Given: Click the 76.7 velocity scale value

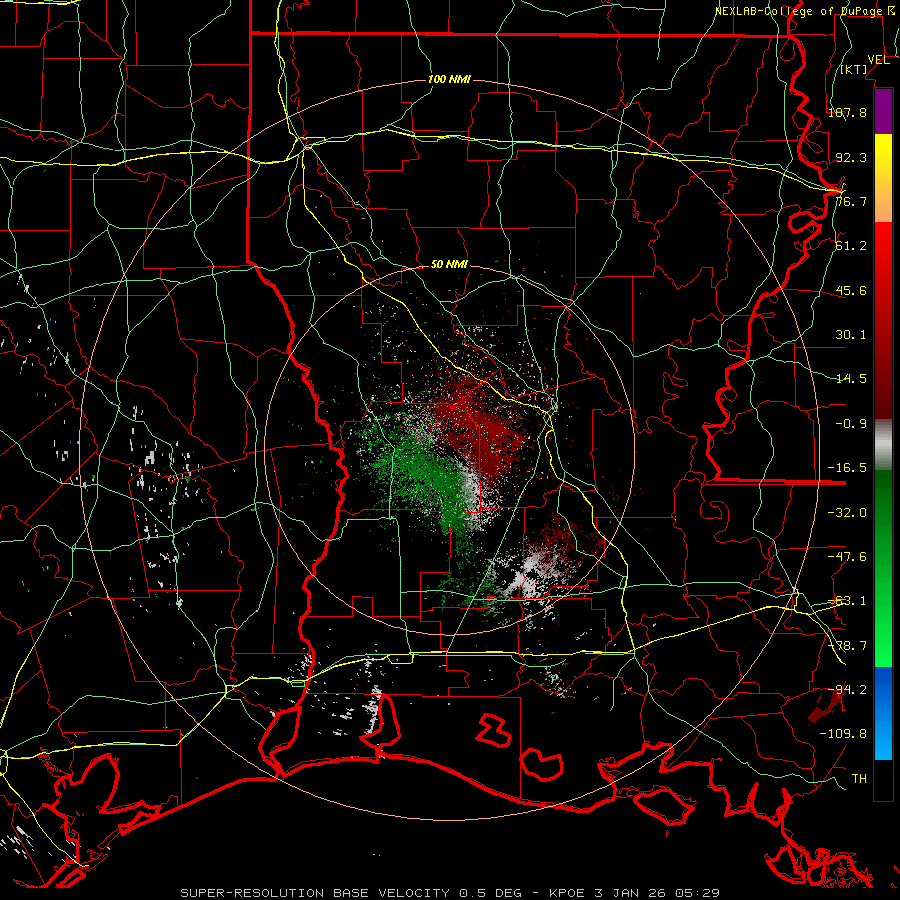Looking at the screenshot, I should (851, 201).
